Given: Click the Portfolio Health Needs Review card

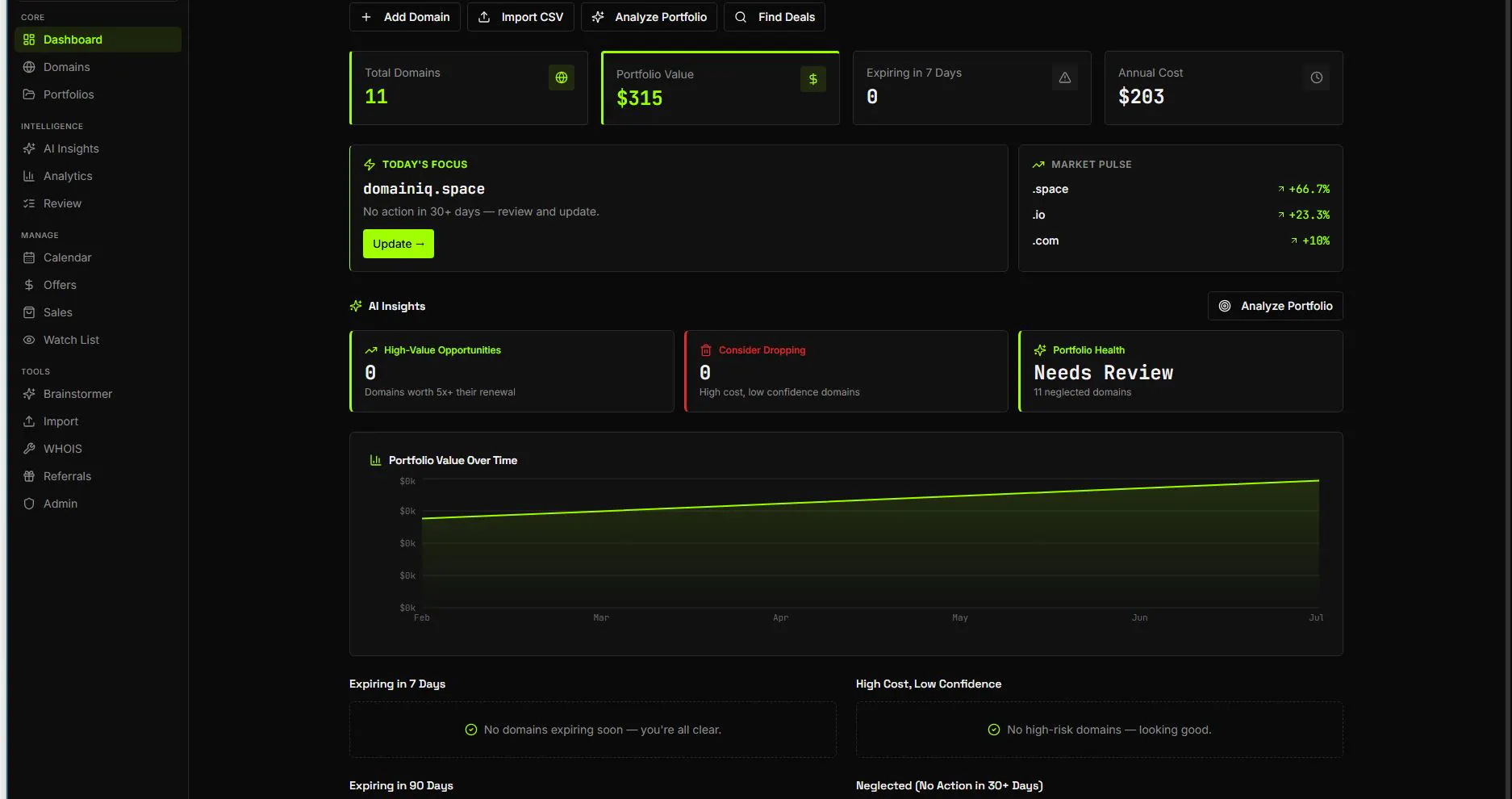Looking at the screenshot, I should [x=1181, y=371].
